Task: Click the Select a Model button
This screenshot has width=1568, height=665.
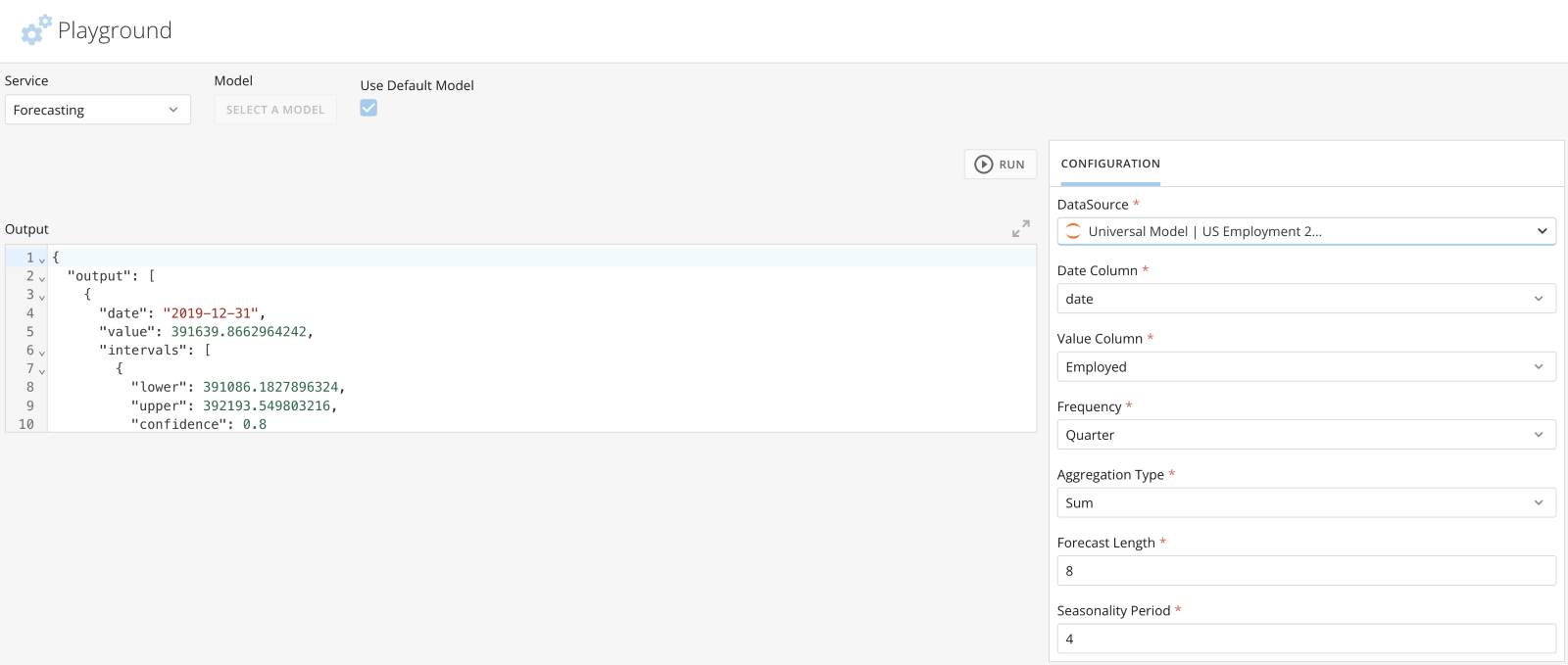Action: [x=275, y=110]
